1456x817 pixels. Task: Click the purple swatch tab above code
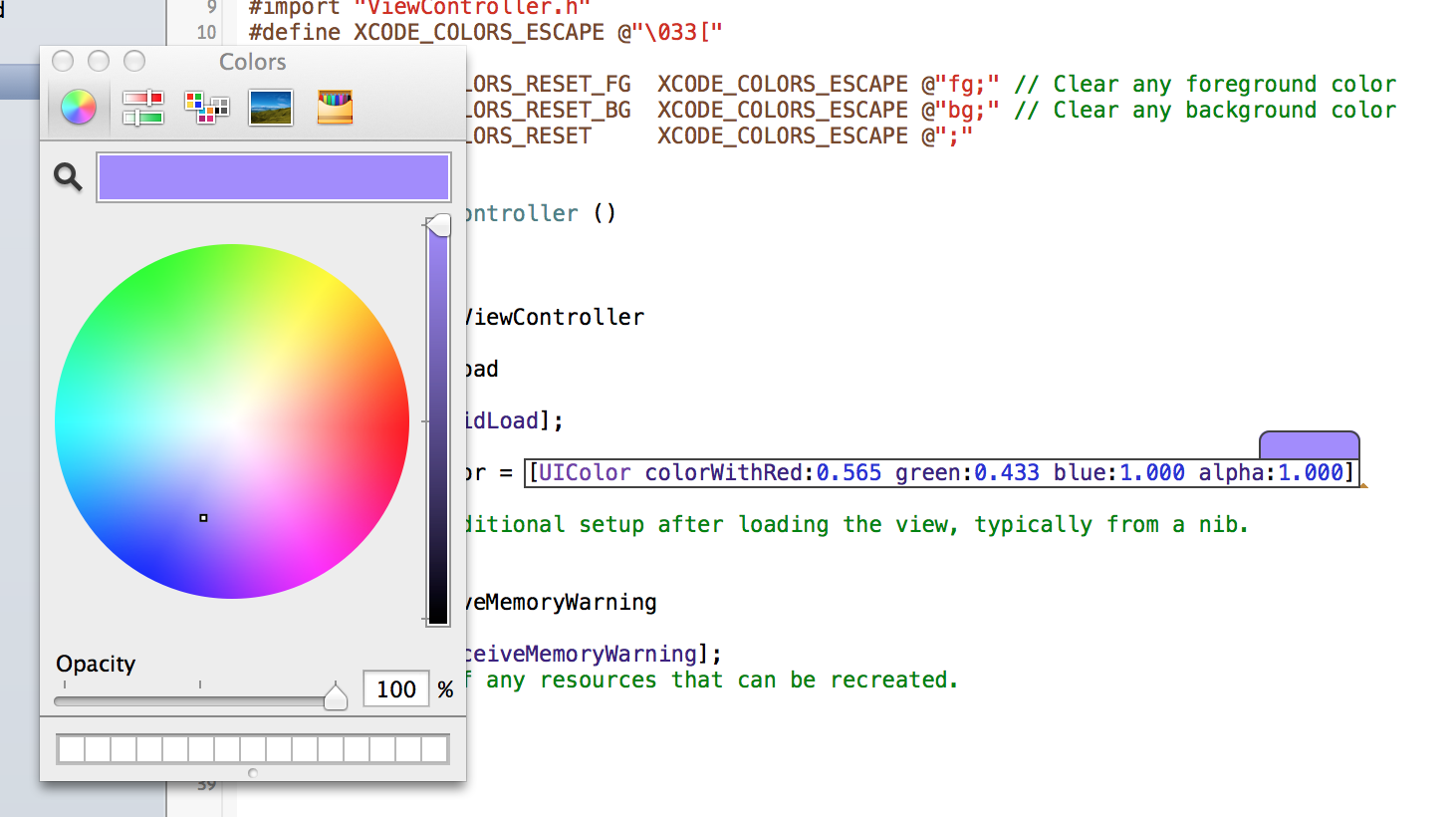[1309, 444]
